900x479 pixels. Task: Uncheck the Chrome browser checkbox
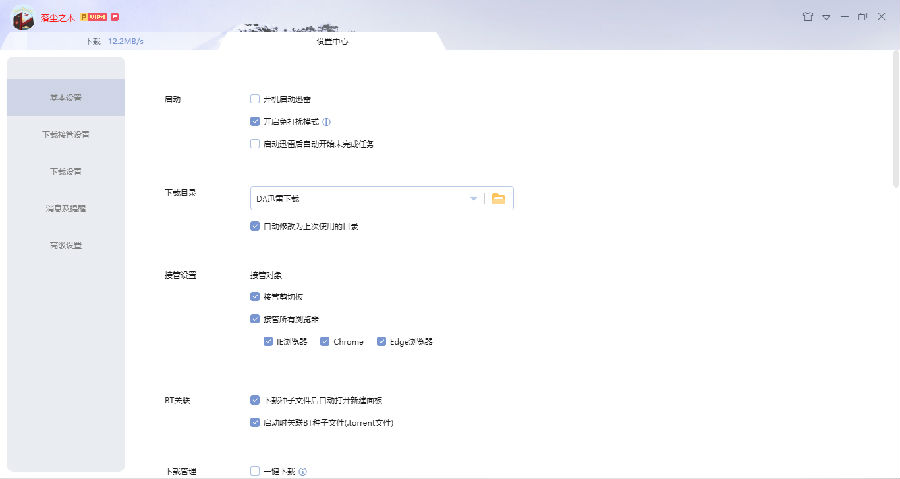[x=324, y=341]
